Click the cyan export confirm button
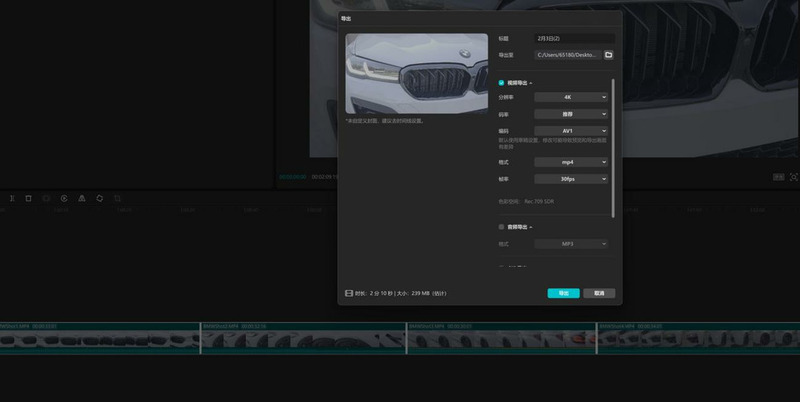800x402 pixels. click(563, 293)
